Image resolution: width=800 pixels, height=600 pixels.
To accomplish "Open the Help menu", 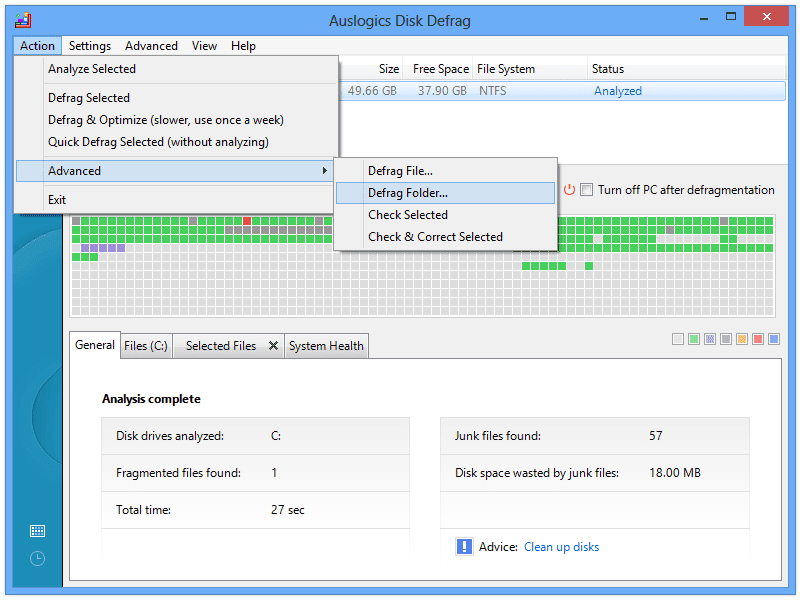I will coord(243,45).
